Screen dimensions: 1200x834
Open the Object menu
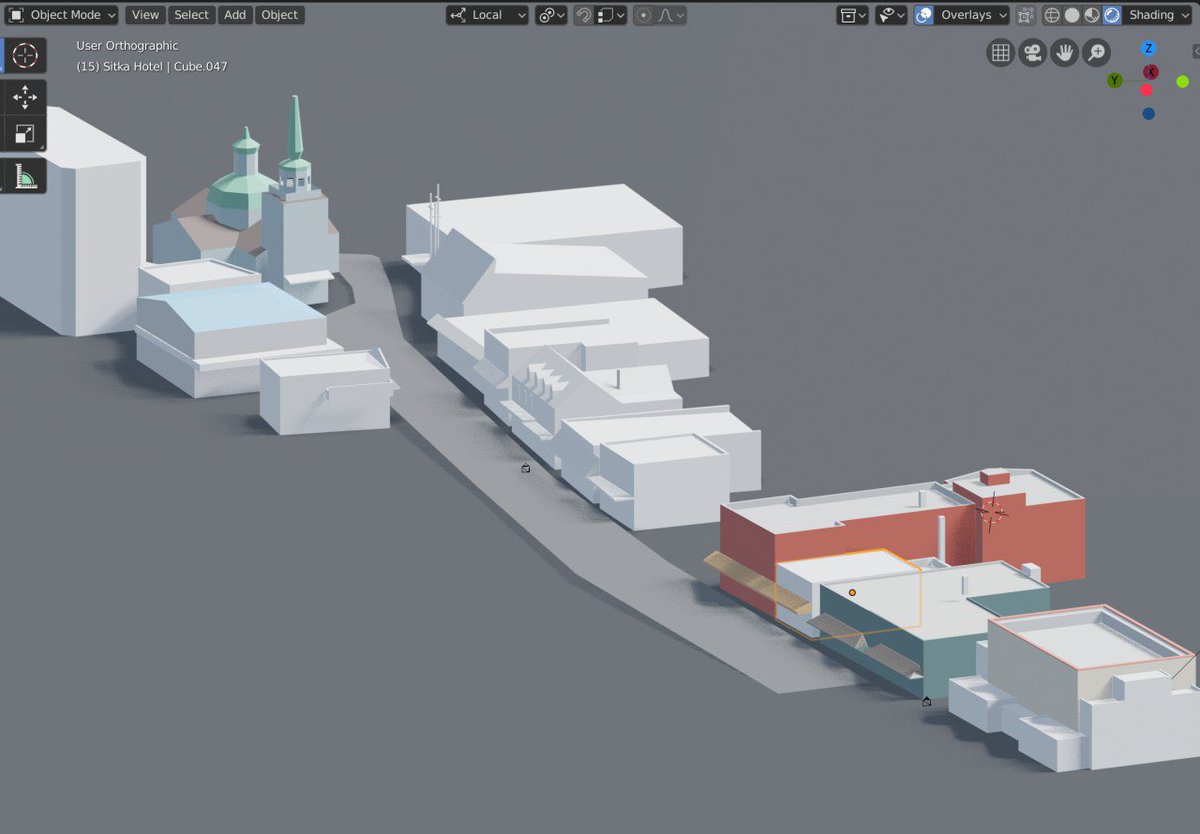coord(279,14)
